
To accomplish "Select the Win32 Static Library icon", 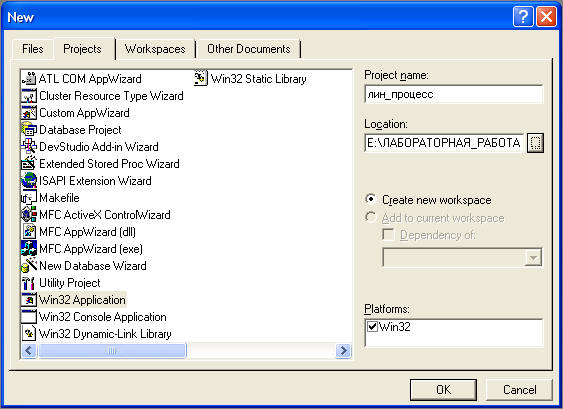I will pyautogui.click(x=201, y=78).
